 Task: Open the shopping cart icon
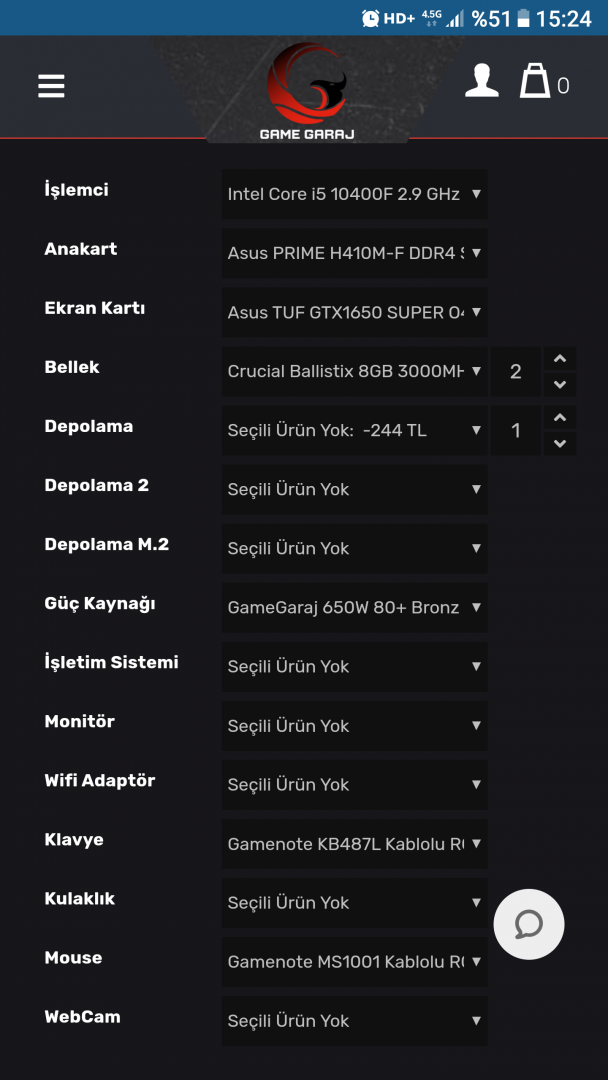tap(536, 82)
